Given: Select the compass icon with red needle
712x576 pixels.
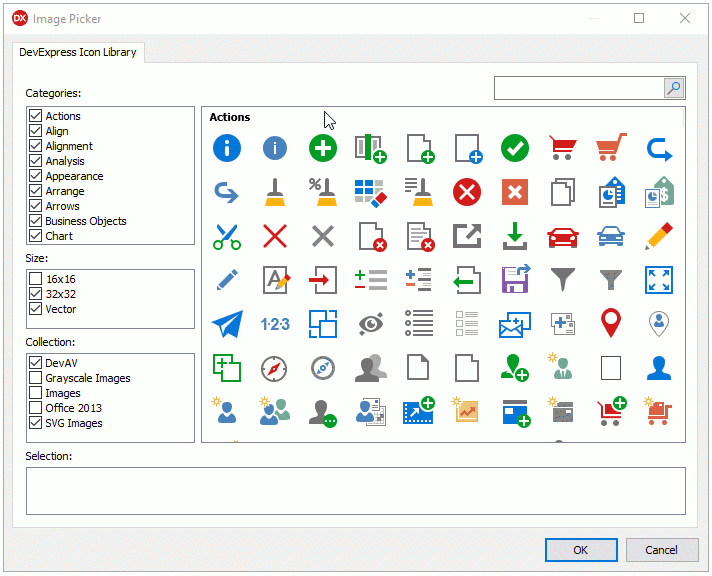Looking at the screenshot, I should [275, 368].
